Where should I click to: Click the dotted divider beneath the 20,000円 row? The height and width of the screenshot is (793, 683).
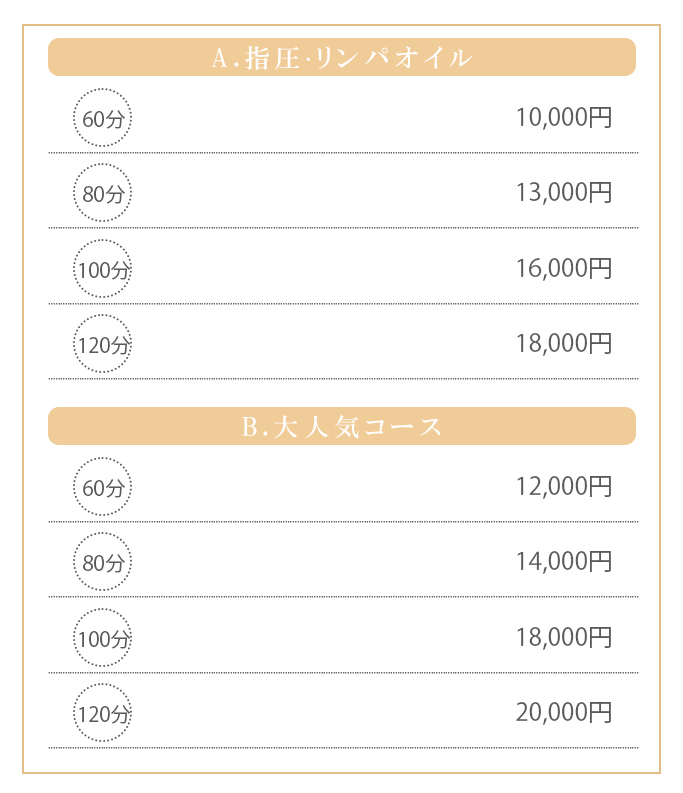coord(342,748)
